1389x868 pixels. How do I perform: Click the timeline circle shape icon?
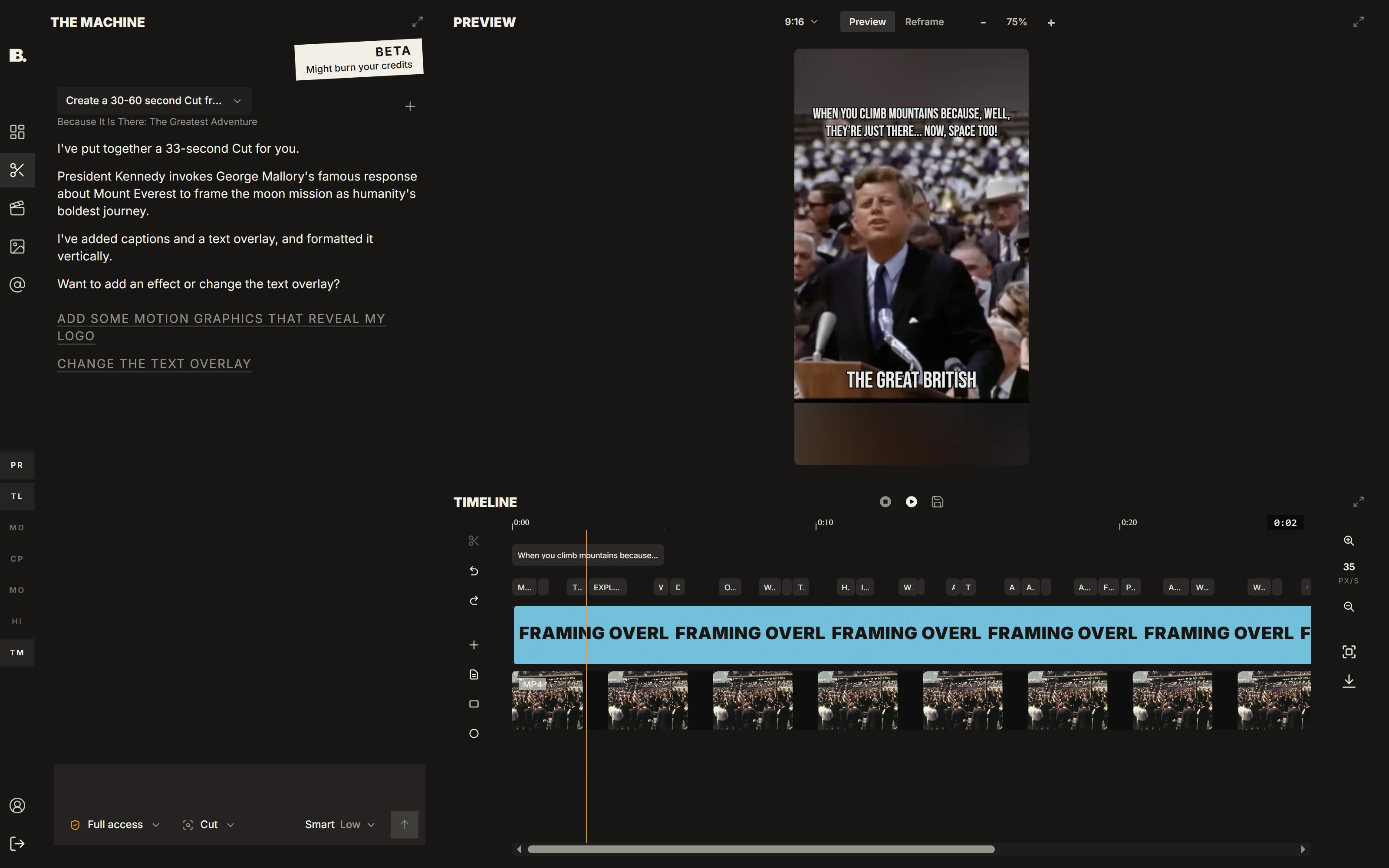point(474,733)
